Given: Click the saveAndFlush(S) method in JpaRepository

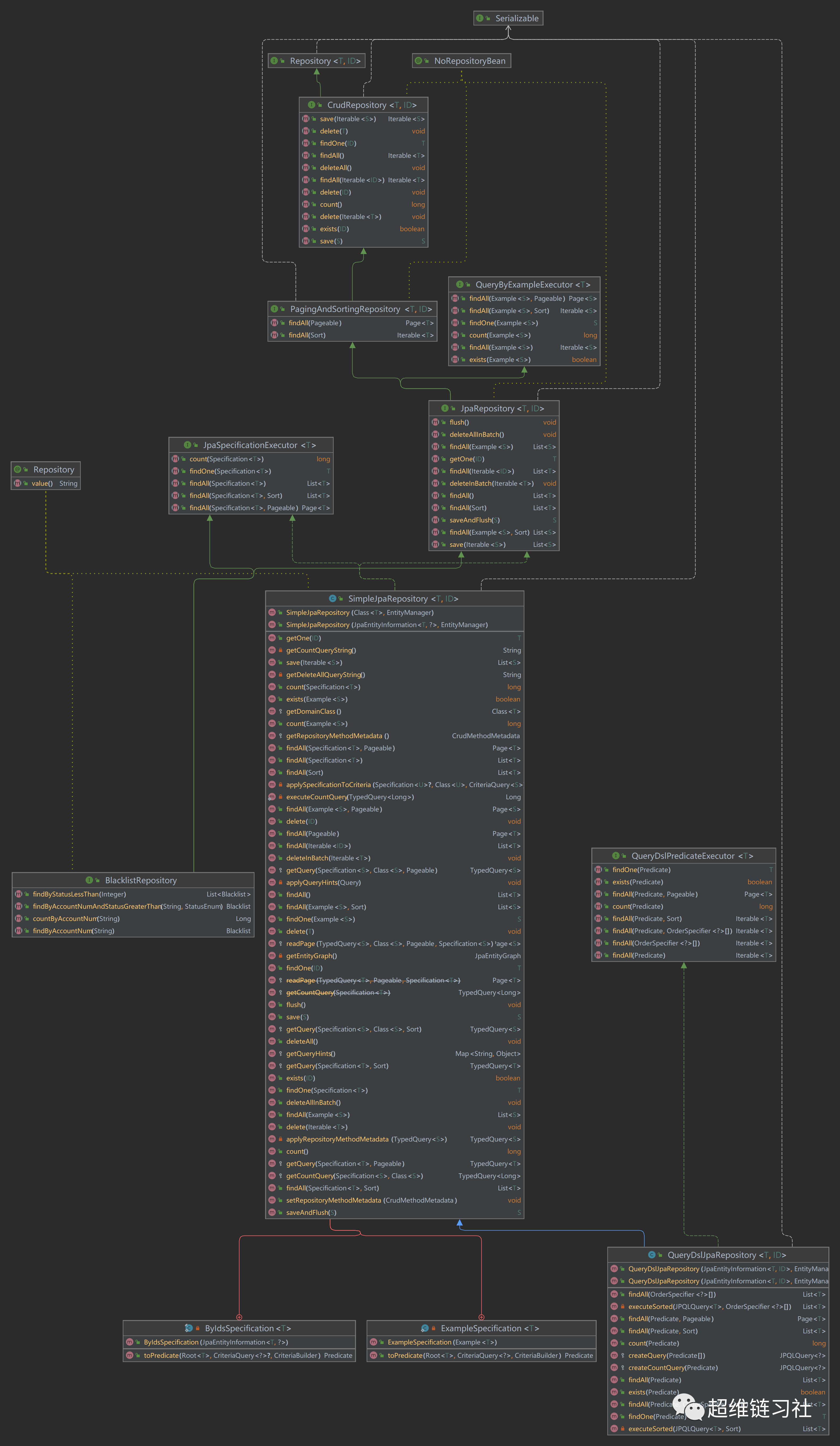Looking at the screenshot, I should (x=474, y=520).
